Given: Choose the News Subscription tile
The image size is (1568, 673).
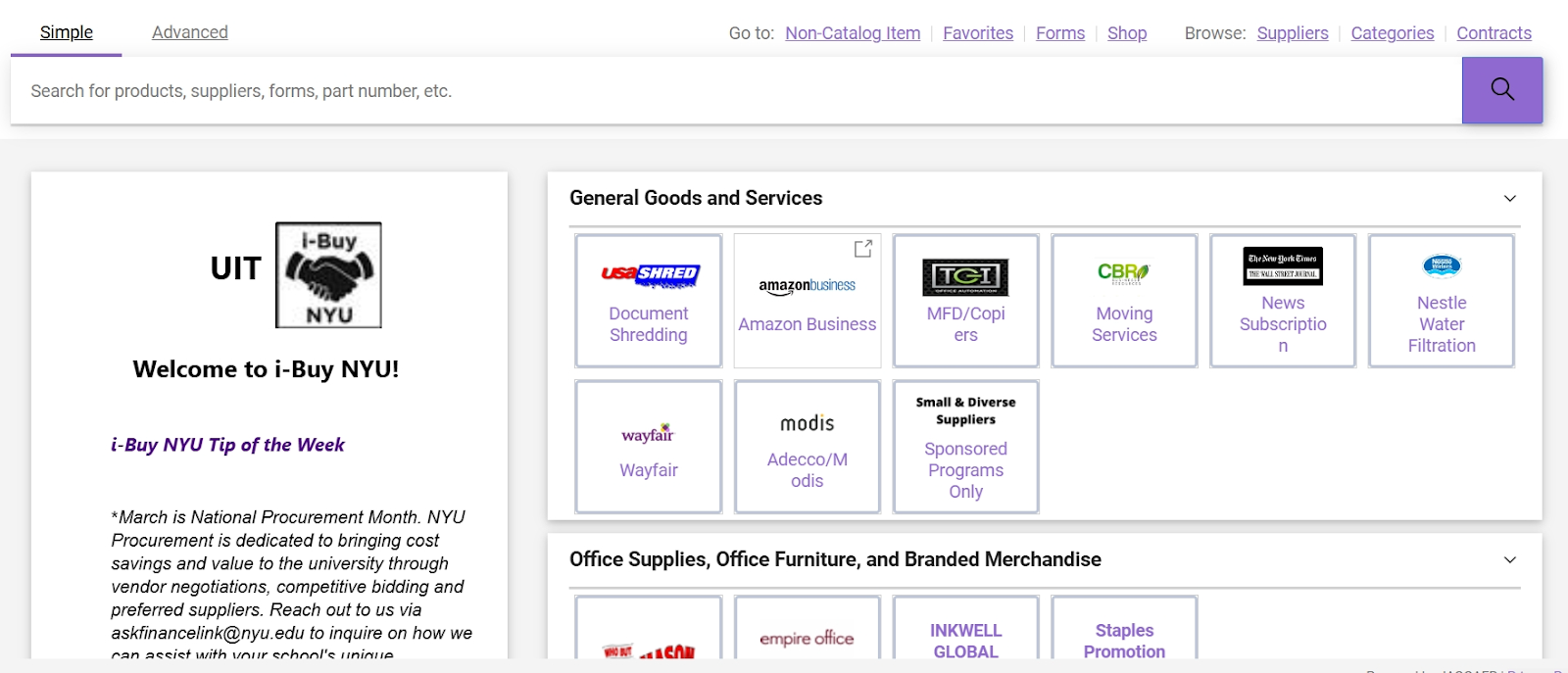Looking at the screenshot, I should [1283, 301].
